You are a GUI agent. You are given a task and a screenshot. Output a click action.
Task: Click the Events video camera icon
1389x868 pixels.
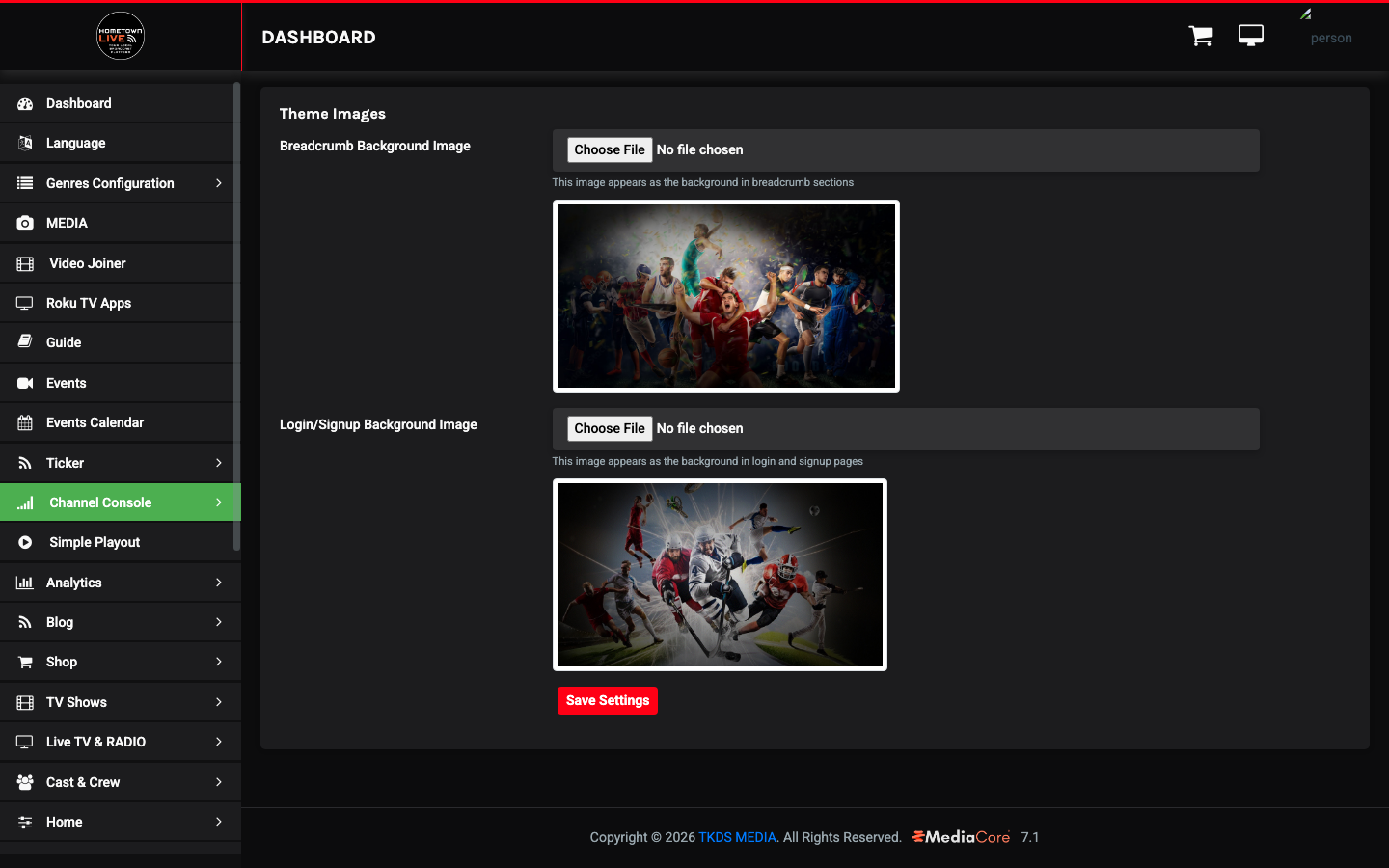[x=25, y=383]
